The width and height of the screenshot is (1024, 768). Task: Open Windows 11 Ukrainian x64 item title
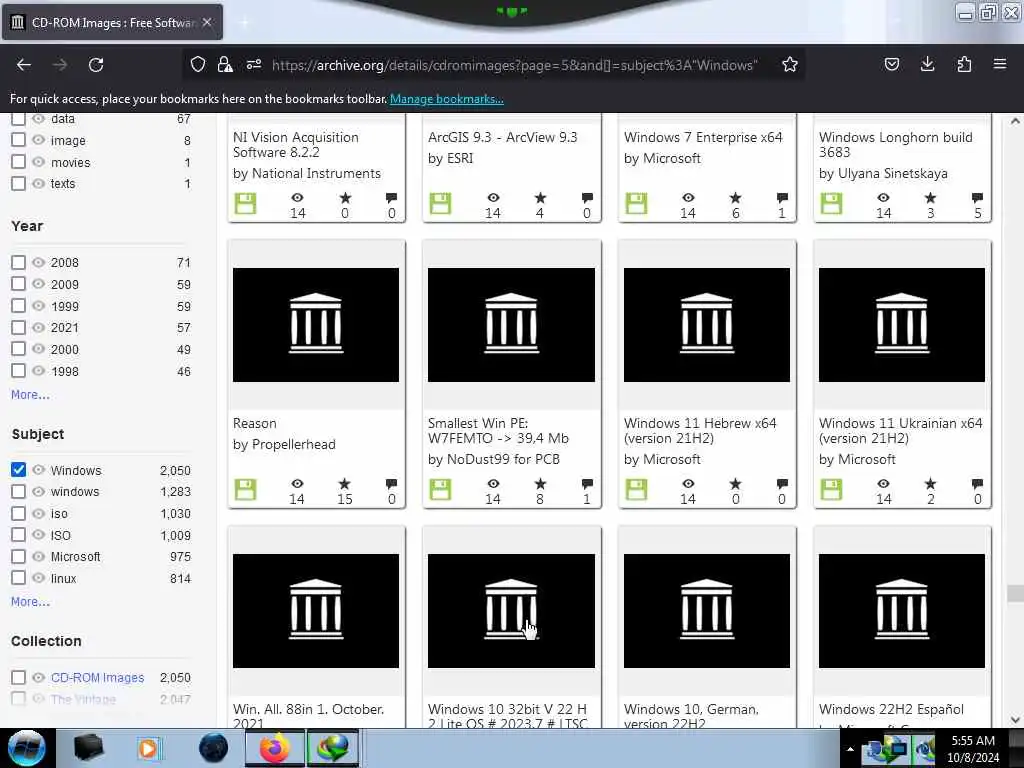(901, 430)
